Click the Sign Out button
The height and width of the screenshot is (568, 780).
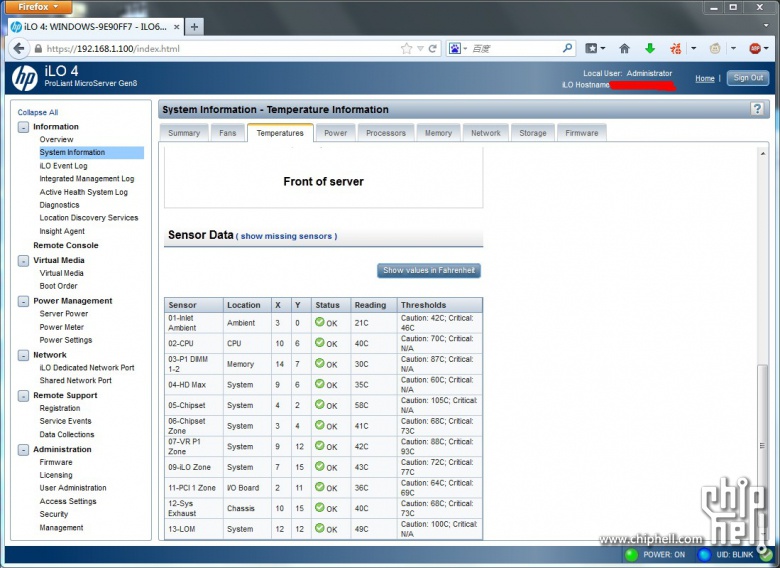[x=748, y=78]
